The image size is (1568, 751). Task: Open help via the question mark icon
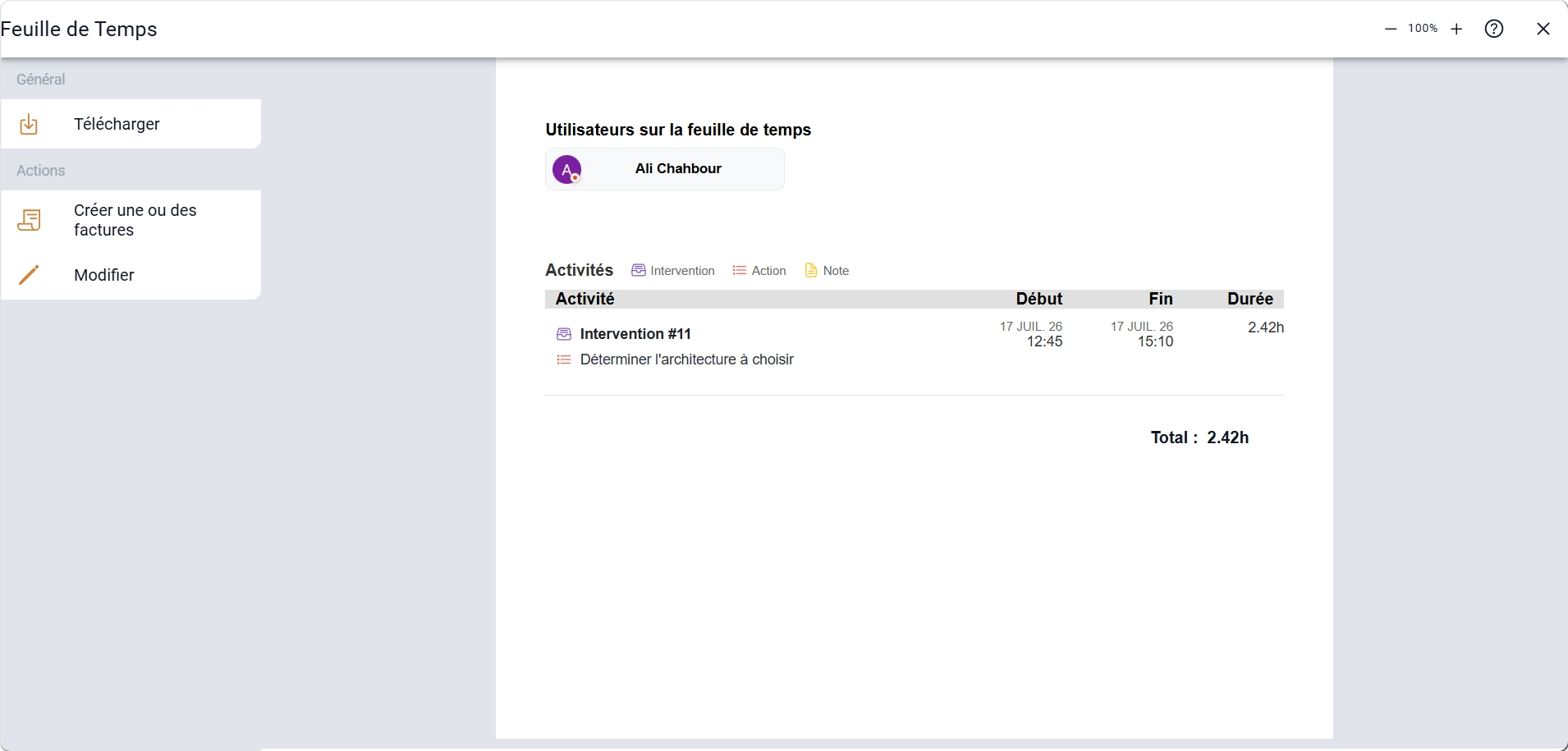pos(1494,29)
